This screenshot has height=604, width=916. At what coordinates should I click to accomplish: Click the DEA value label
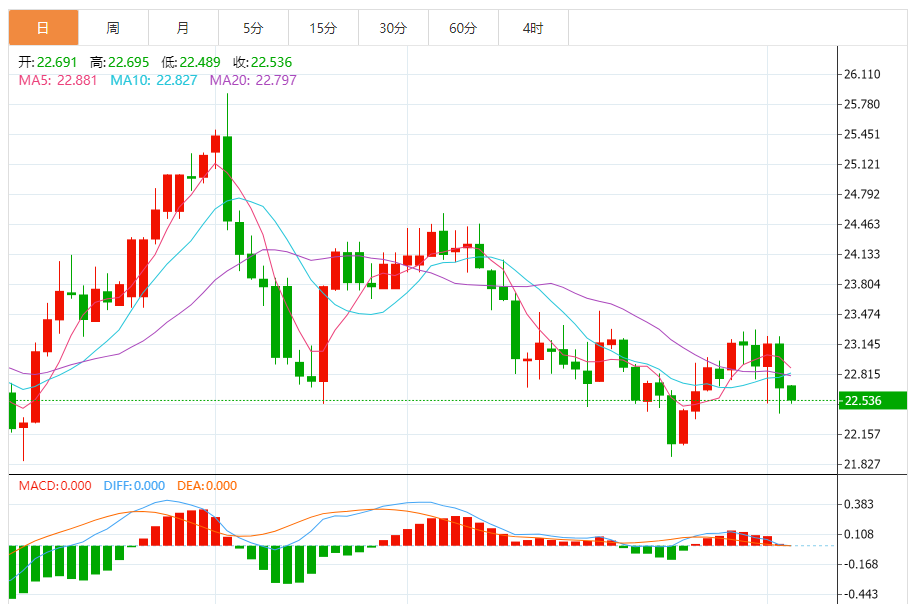tap(207, 486)
